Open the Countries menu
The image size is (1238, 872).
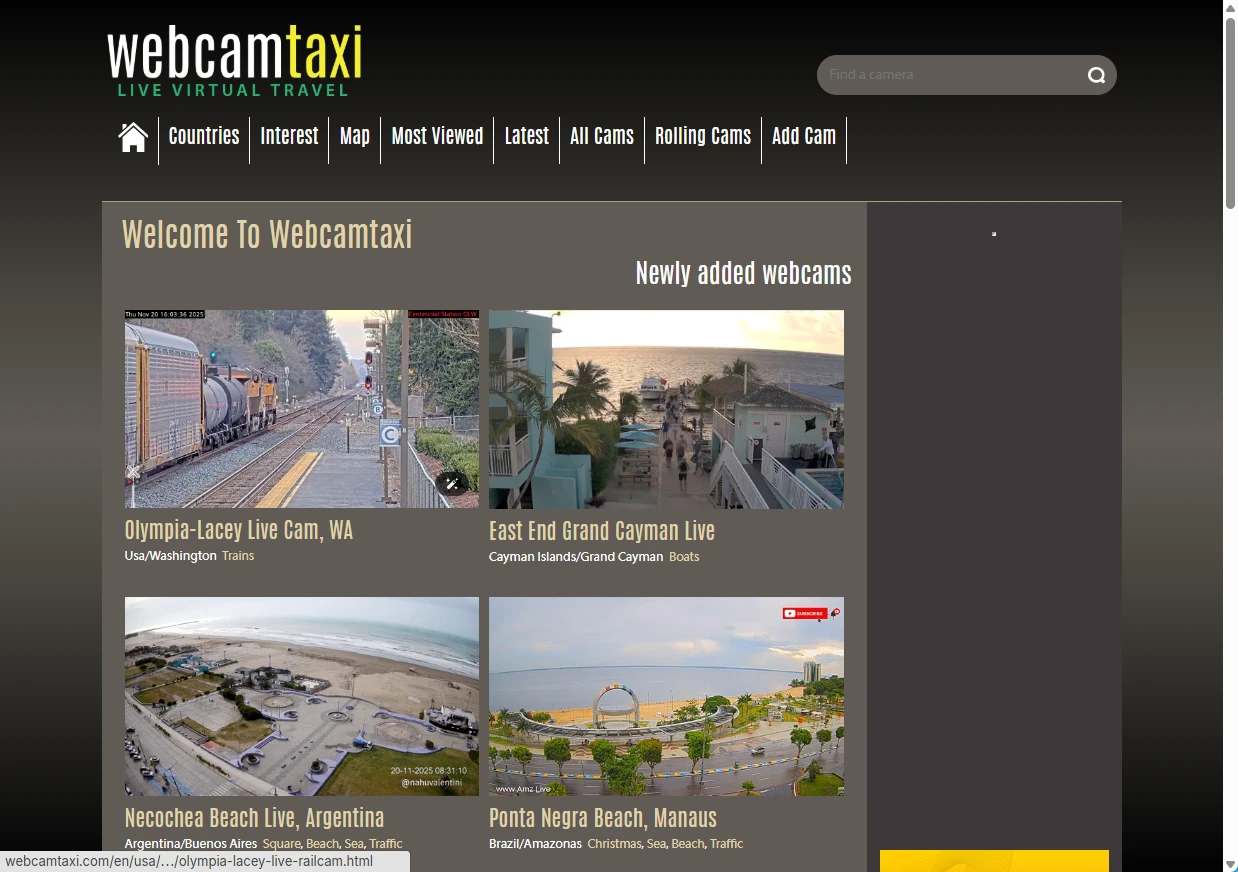(204, 137)
